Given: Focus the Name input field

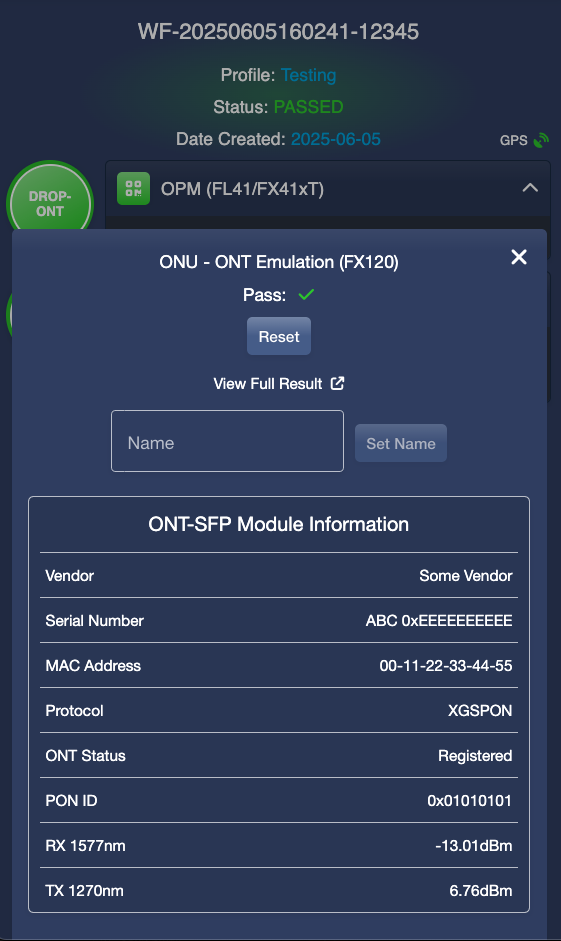Looking at the screenshot, I should click(x=227, y=441).
